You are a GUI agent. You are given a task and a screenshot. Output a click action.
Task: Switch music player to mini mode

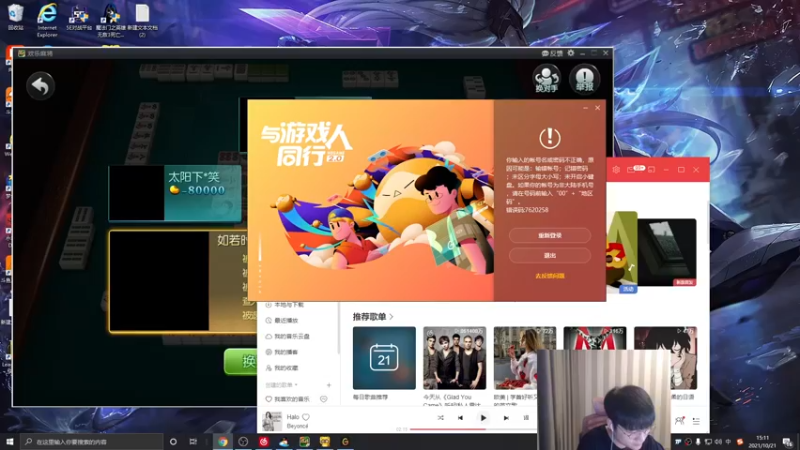pos(652,169)
